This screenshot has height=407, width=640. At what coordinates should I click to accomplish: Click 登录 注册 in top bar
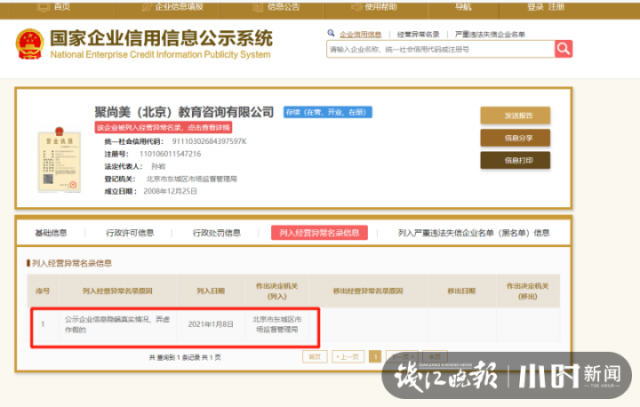[x=546, y=7]
